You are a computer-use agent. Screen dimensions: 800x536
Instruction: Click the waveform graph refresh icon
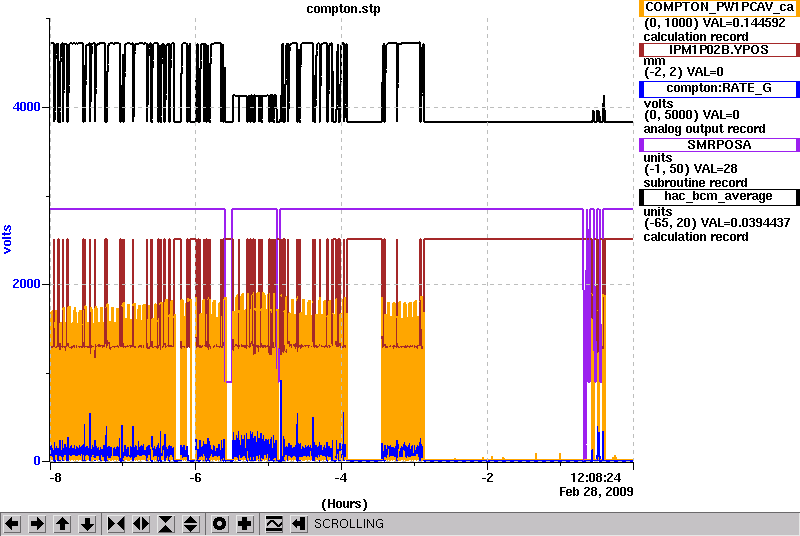tap(274, 524)
